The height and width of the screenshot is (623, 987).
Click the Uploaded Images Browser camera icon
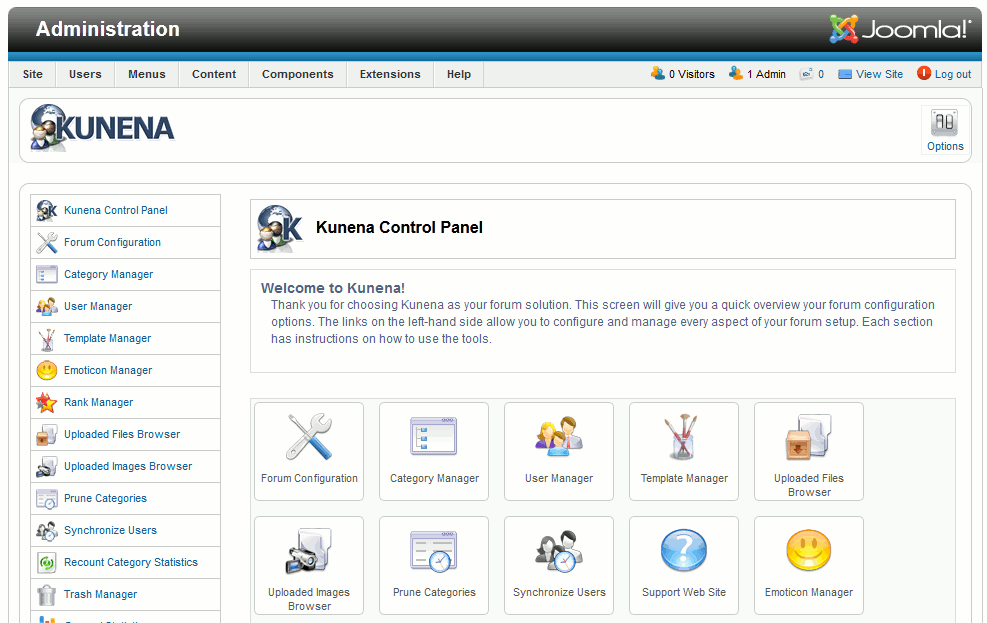(309, 552)
